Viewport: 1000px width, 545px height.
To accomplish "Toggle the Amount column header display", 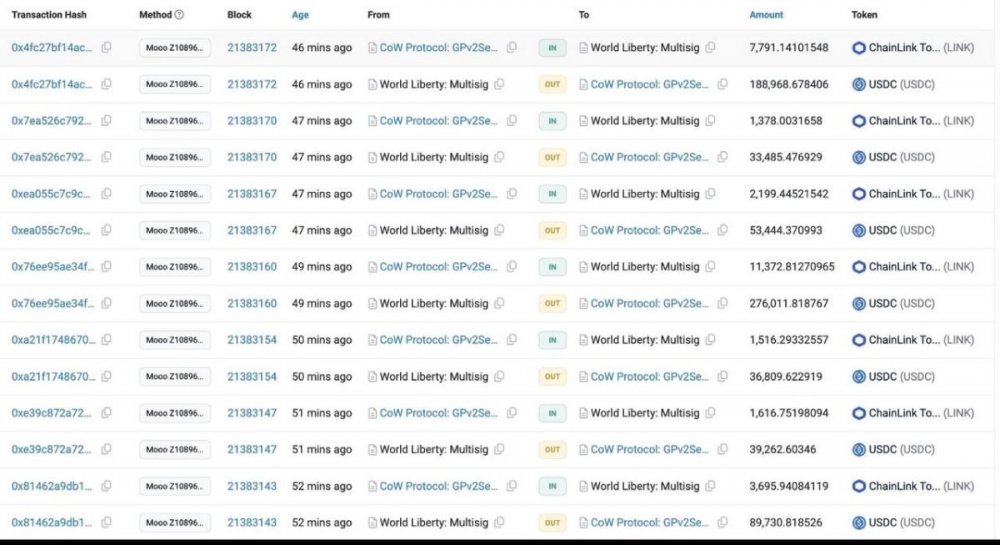I will click(766, 15).
